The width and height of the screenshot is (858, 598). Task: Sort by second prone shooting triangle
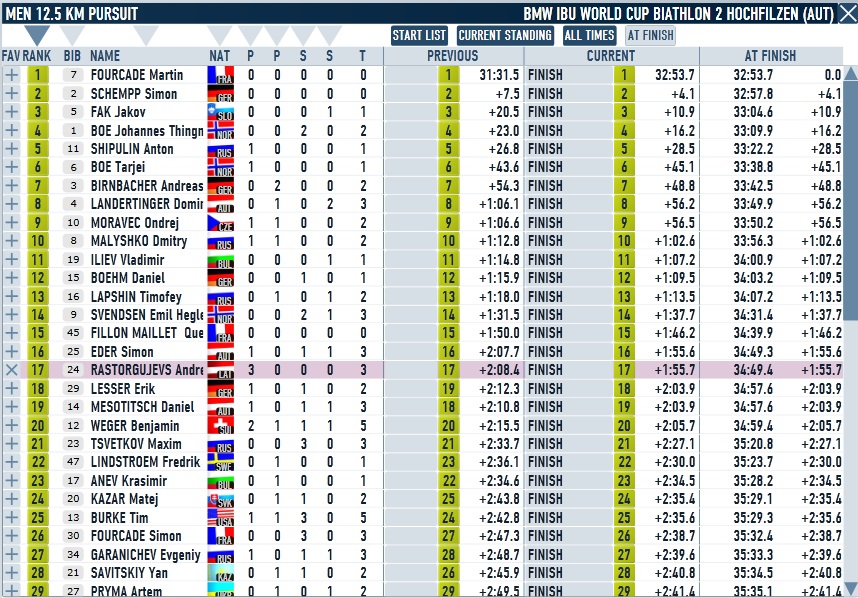(276, 34)
